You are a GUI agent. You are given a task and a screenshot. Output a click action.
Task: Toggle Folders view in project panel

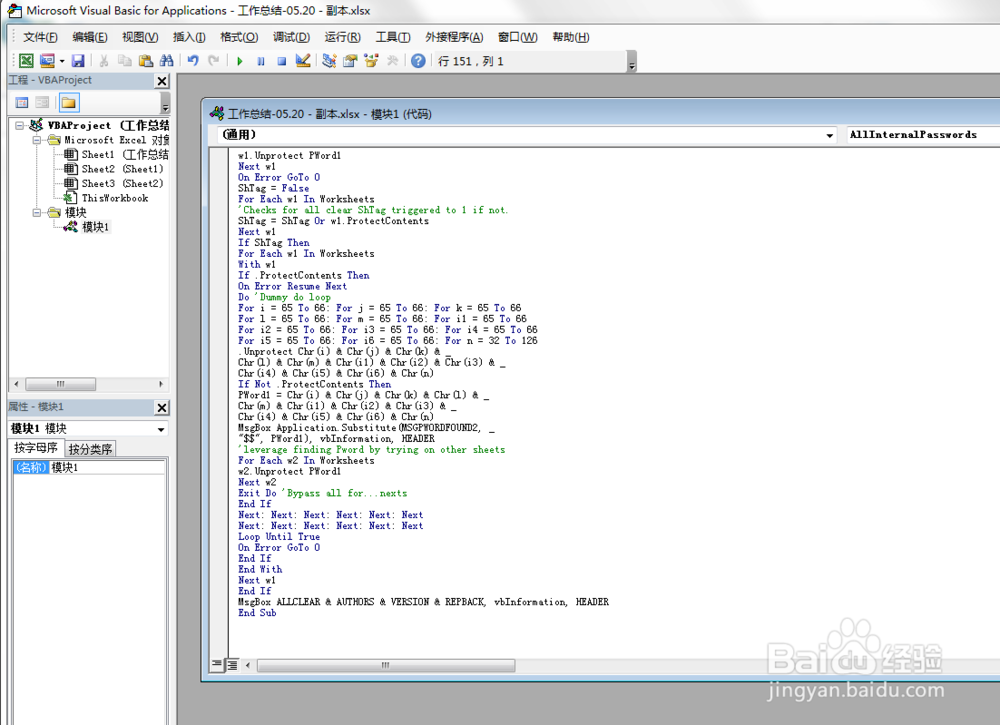coord(69,103)
